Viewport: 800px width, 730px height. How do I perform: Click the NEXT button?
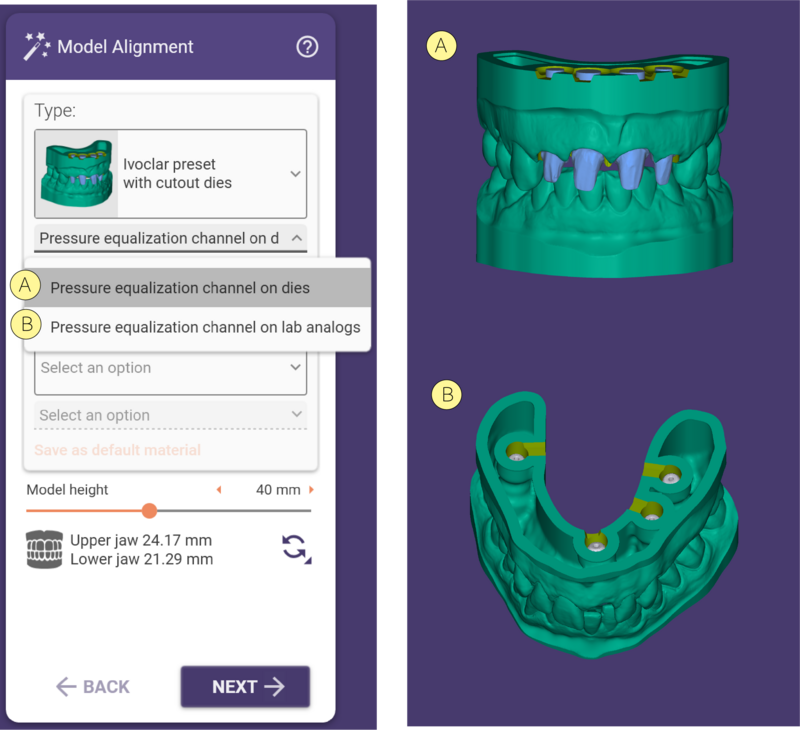pyautogui.click(x=245, y=687)
